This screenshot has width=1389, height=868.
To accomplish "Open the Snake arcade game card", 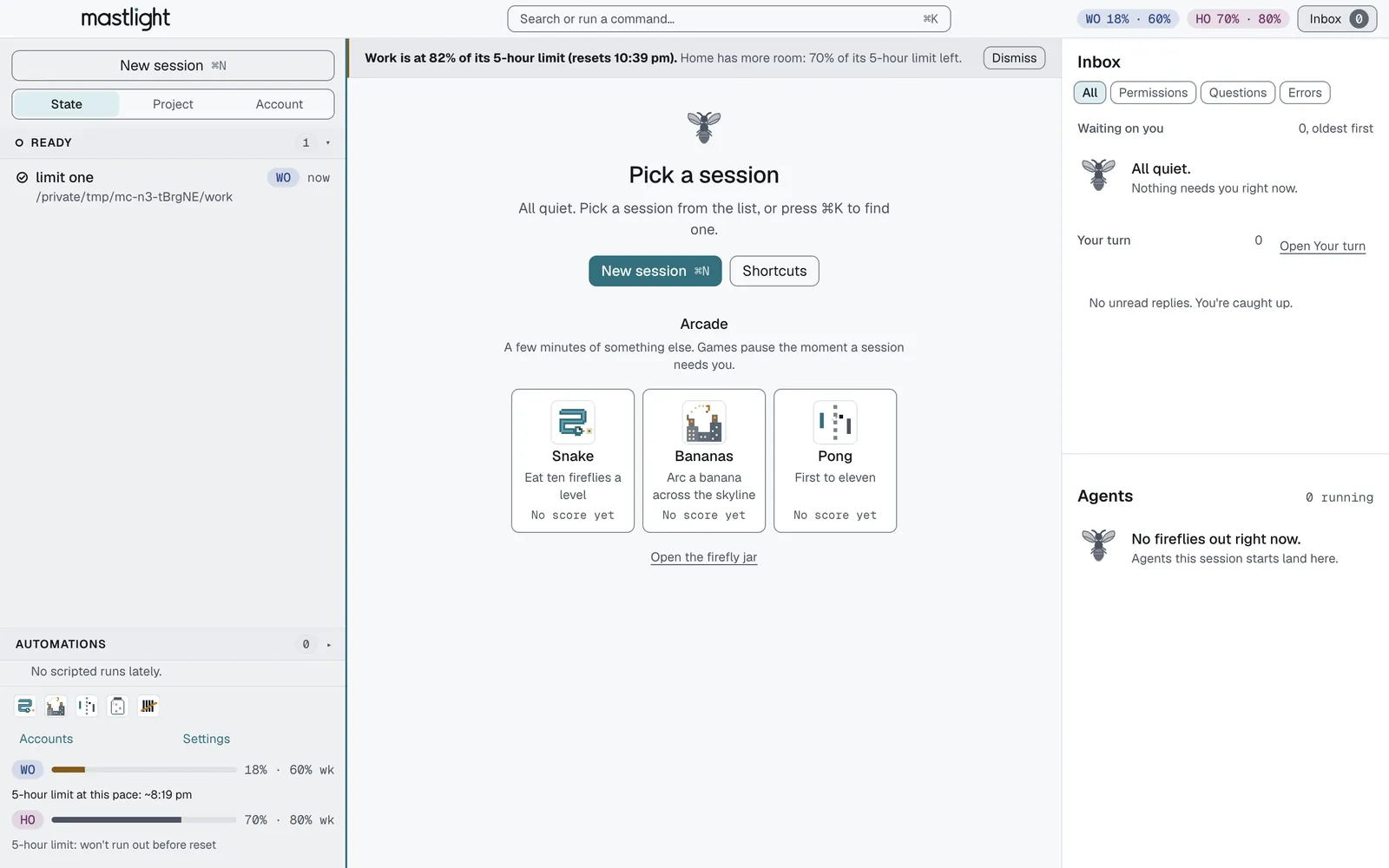I will pyautogui.click(x=573, y=461).
